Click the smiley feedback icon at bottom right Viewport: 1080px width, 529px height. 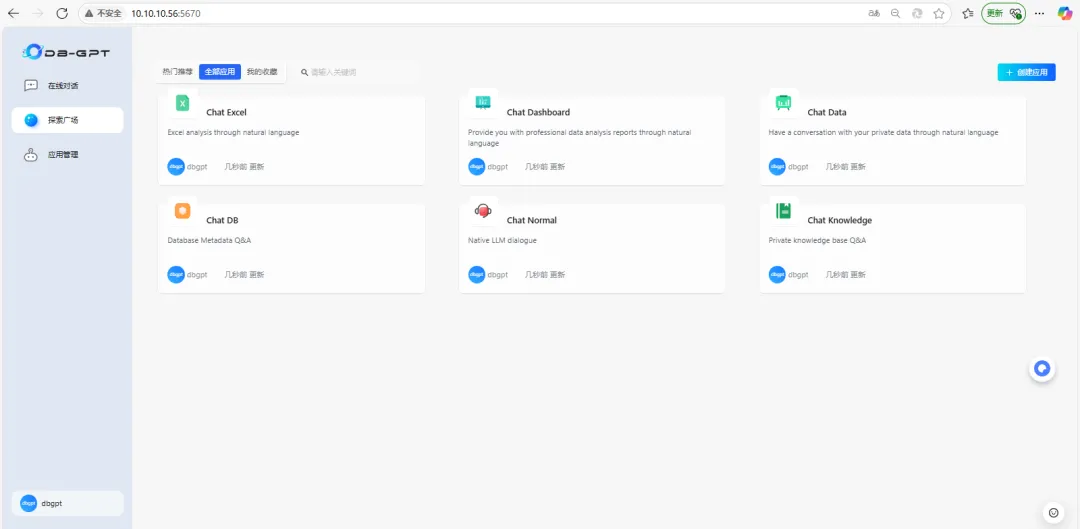(1052, 513)
